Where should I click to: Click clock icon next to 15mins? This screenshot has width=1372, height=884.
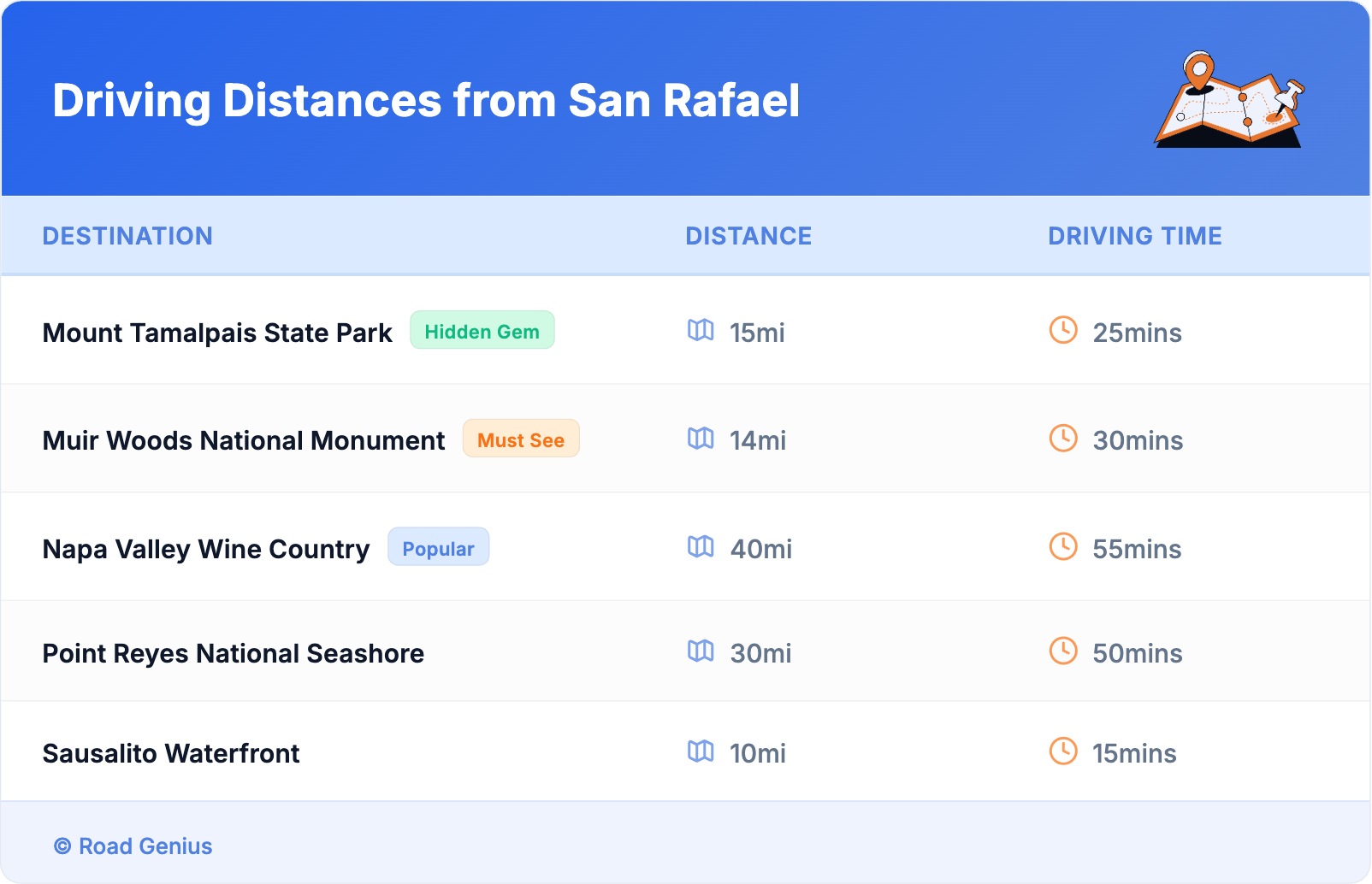pyautogui.click(x=1063, y=752)
